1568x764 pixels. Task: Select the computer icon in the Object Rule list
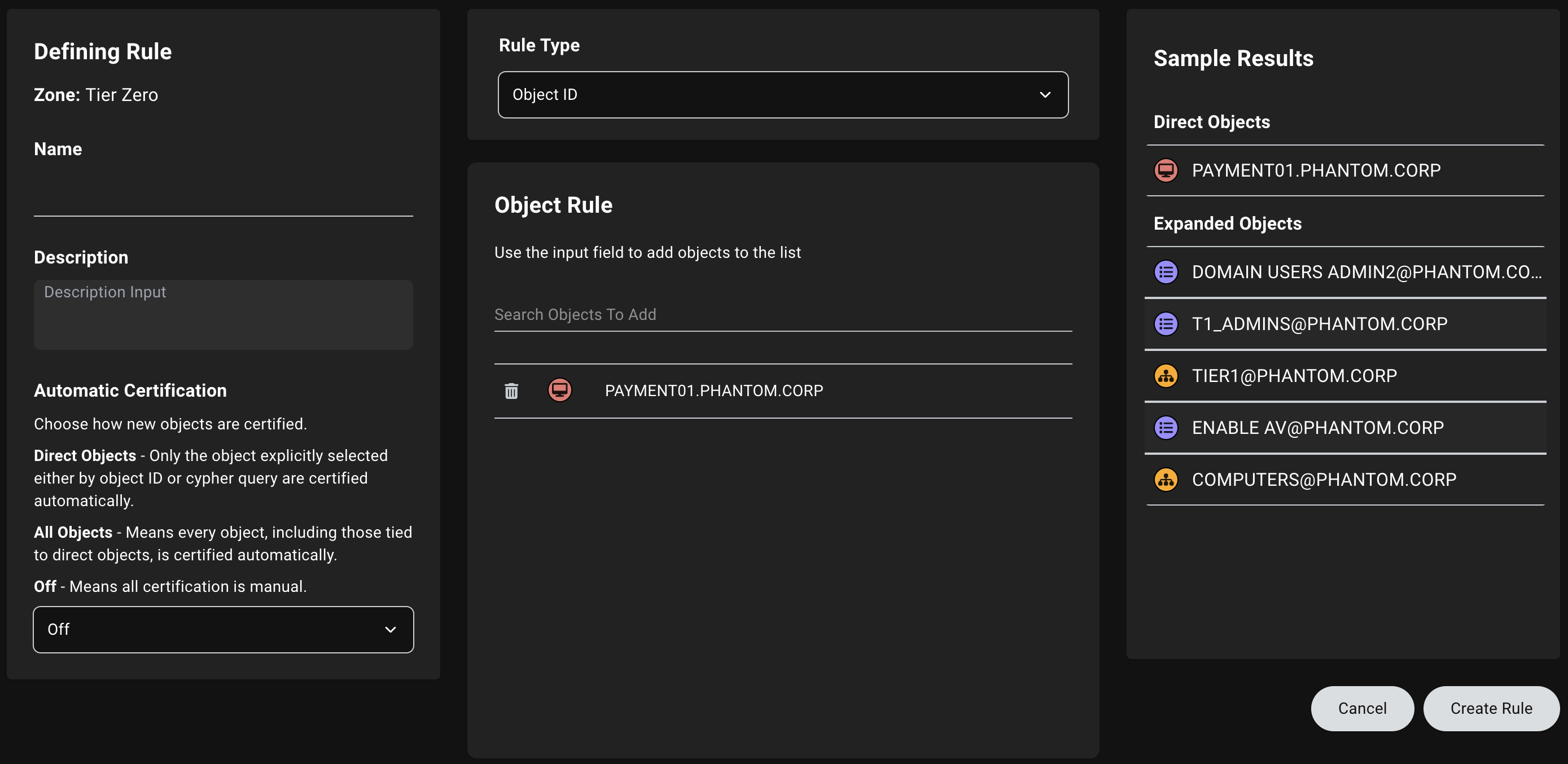(x=560, y=390)
